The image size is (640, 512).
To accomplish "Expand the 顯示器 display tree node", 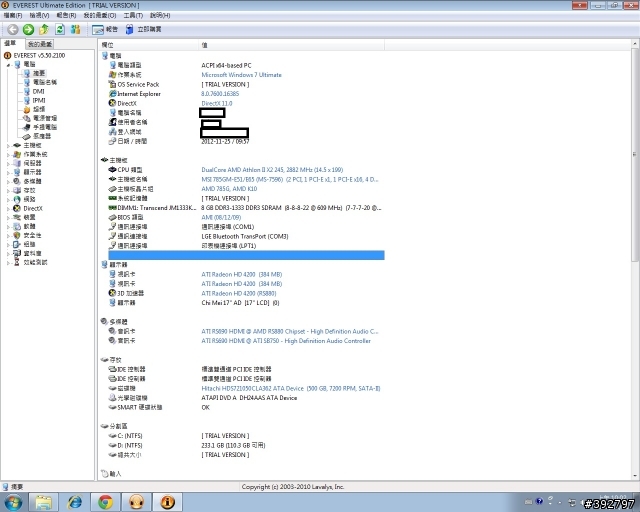I will pos(8,172).
